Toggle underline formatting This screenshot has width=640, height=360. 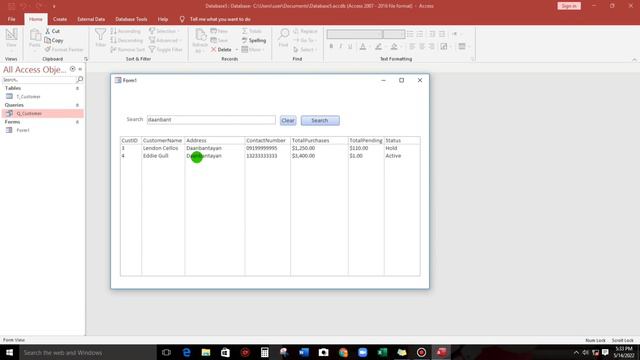tap(350, 47)
